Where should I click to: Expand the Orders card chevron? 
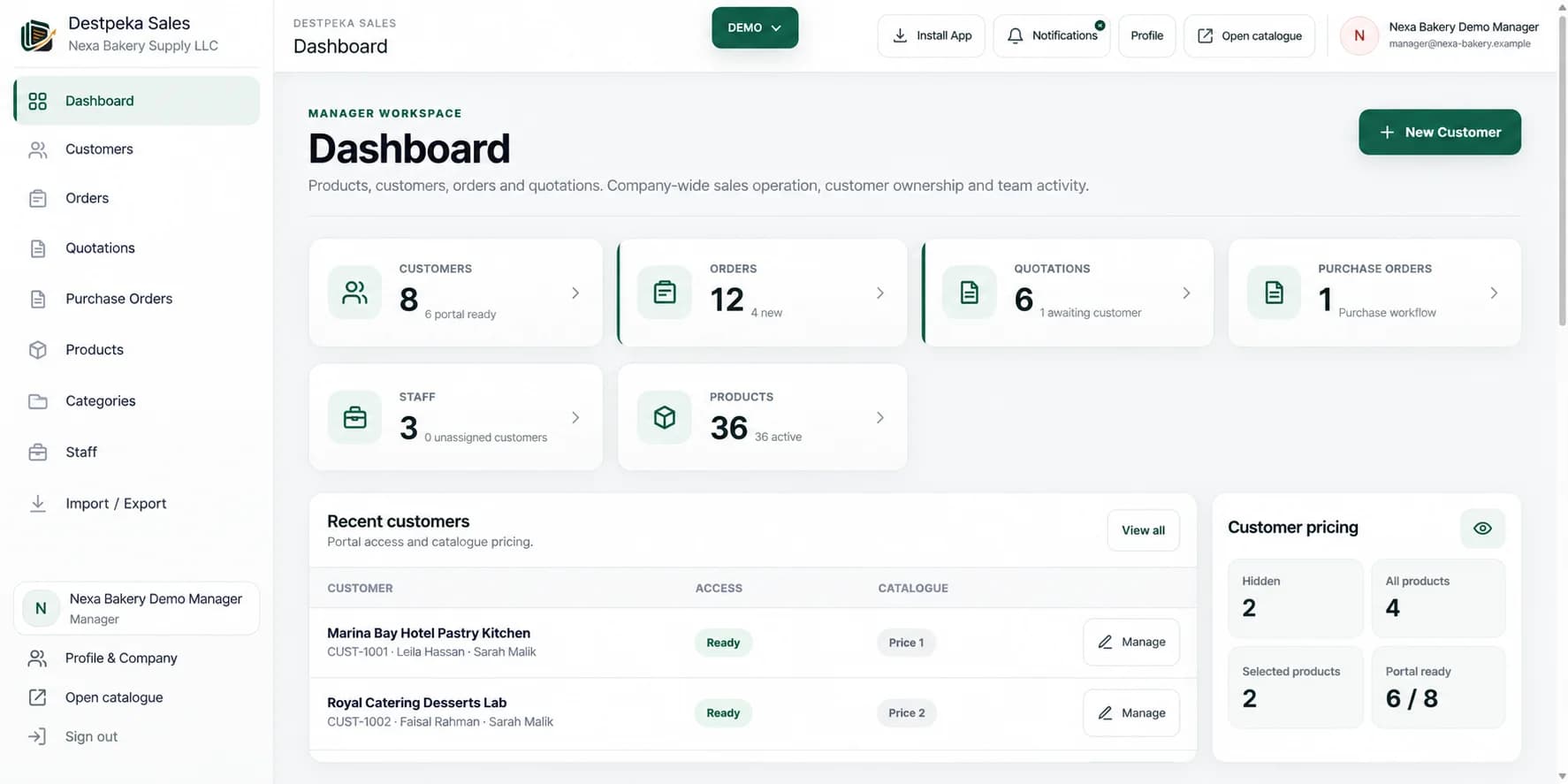tap(880, 293)
